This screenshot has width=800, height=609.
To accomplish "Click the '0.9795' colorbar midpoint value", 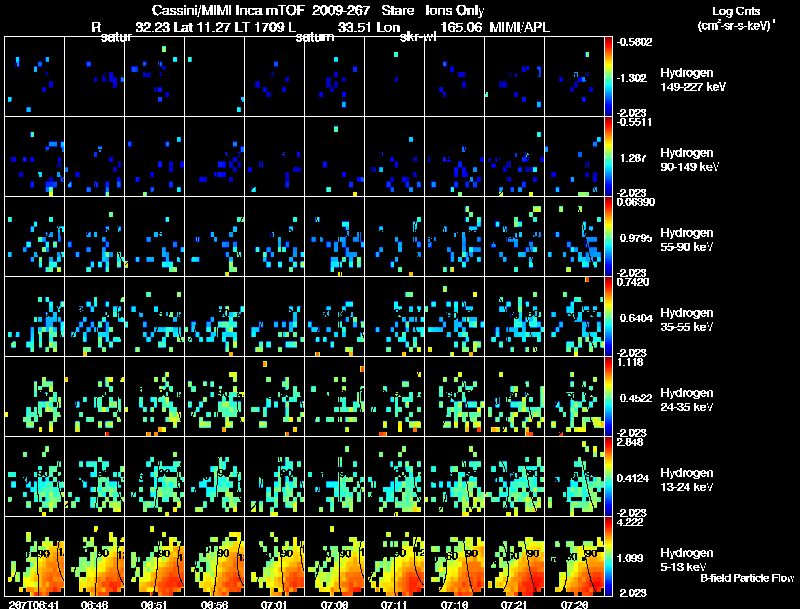I will click(x=636, y=238).
